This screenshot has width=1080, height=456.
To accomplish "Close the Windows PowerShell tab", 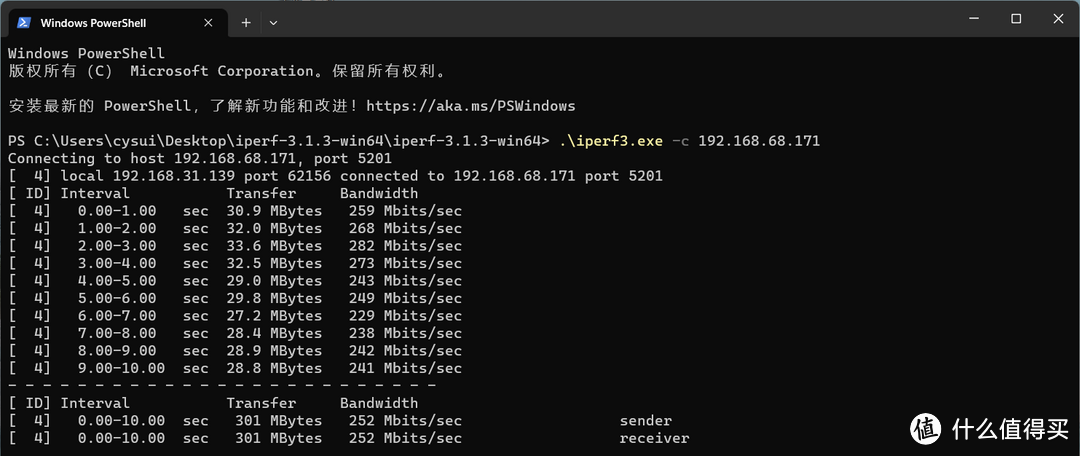I will tap(210, 22).
